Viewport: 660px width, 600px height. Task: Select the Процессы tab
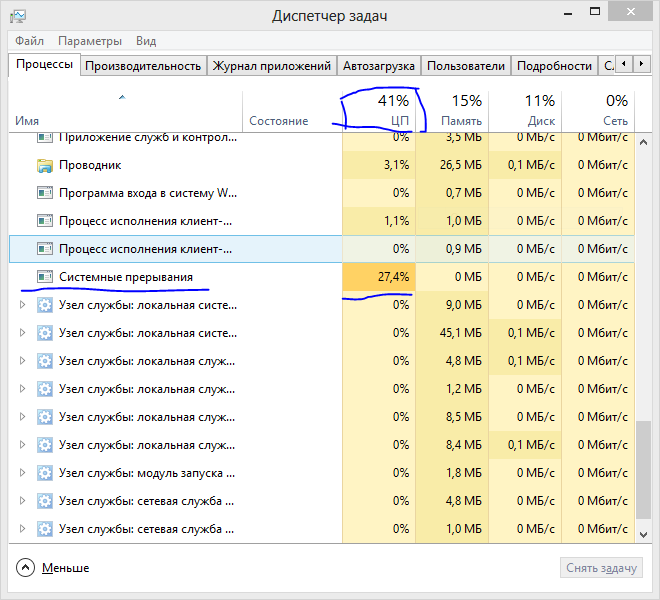pos(44,64)
